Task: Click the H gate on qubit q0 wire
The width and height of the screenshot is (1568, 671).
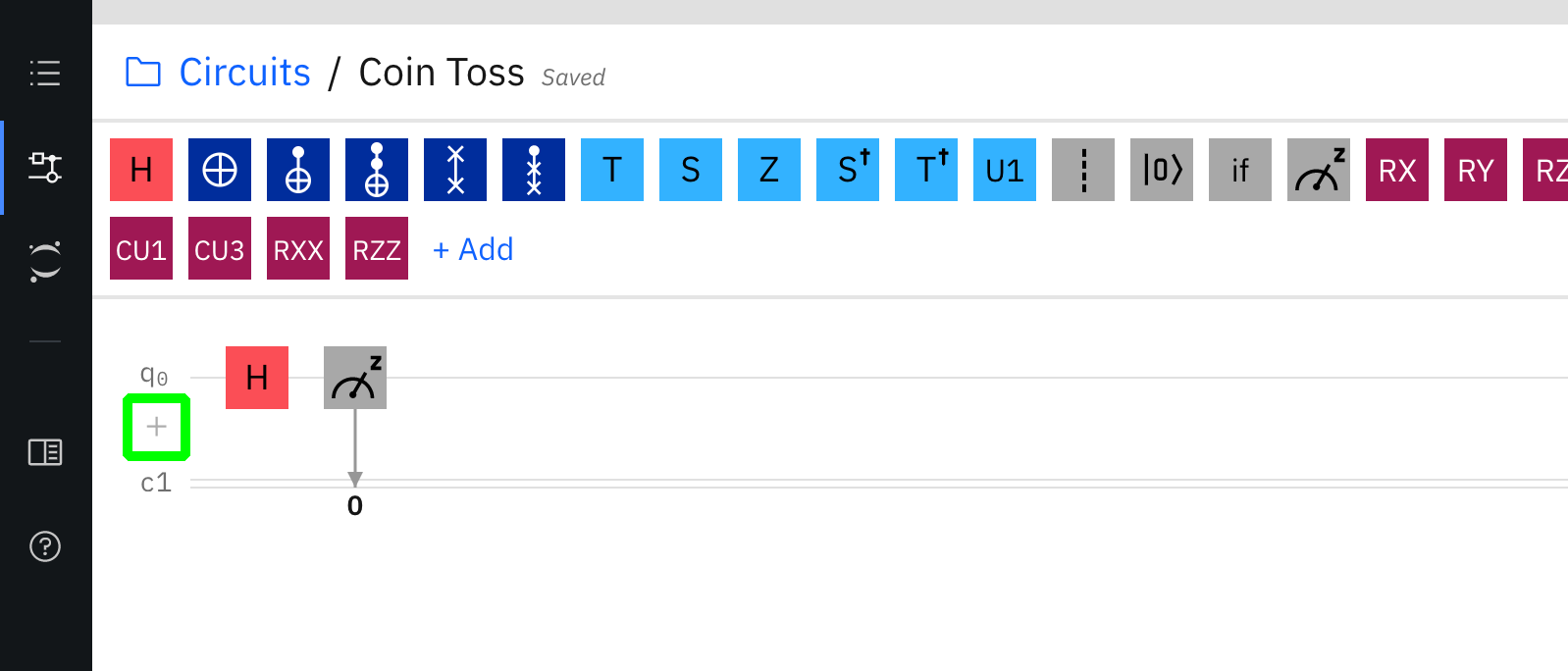Action: [x=257, y=378]
